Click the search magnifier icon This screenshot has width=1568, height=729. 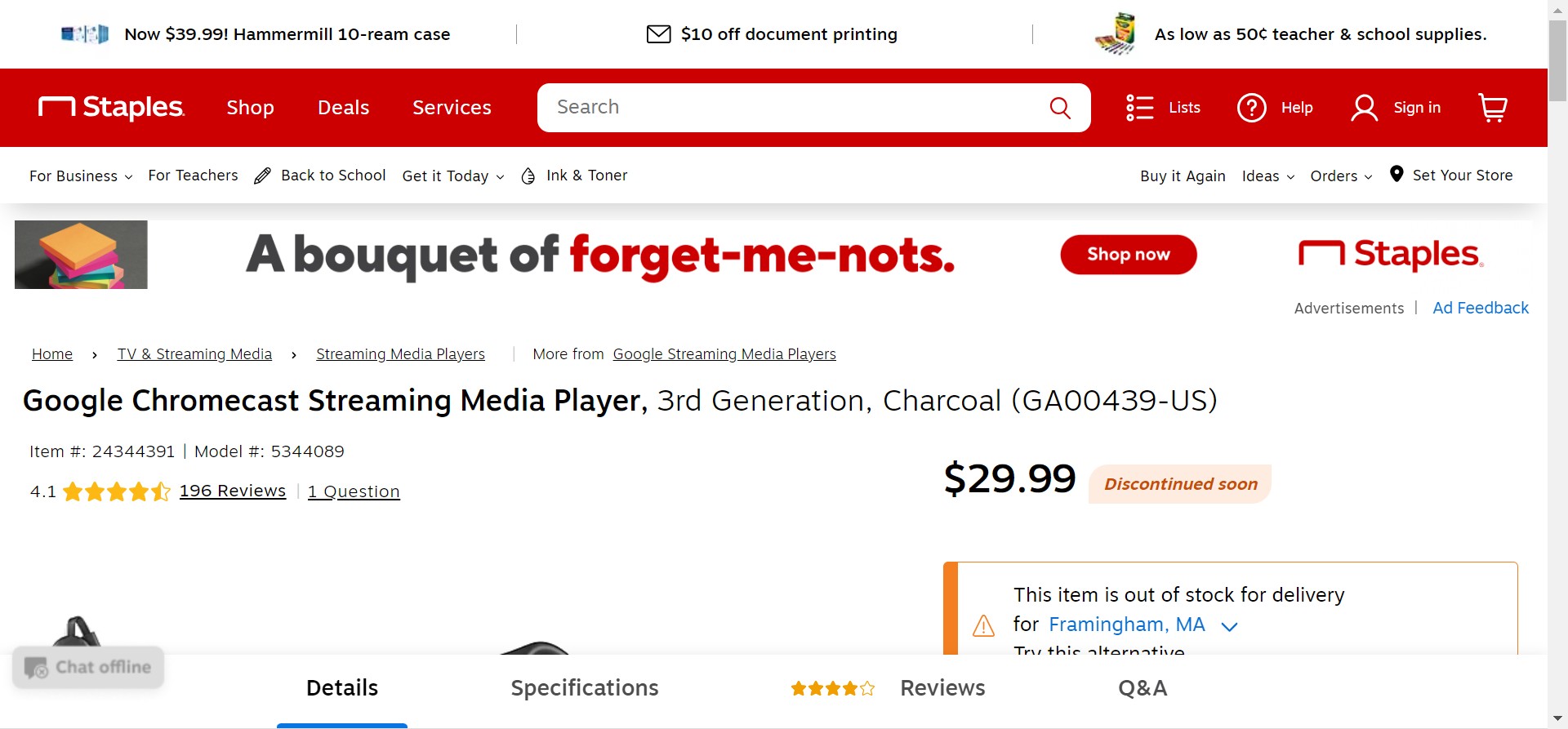coord(1060,108)
